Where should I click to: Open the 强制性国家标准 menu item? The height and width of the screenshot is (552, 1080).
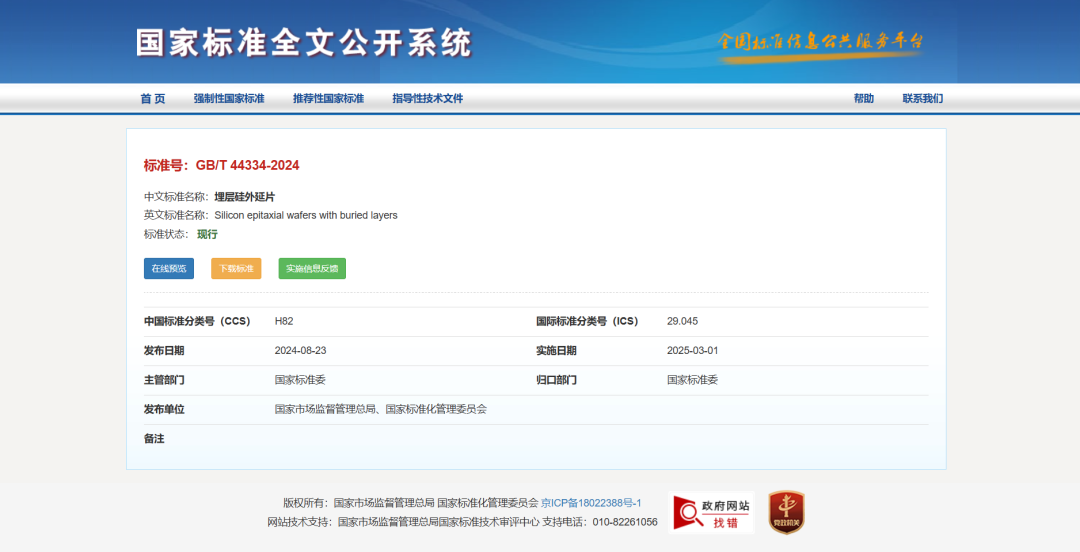pos(229,99)
